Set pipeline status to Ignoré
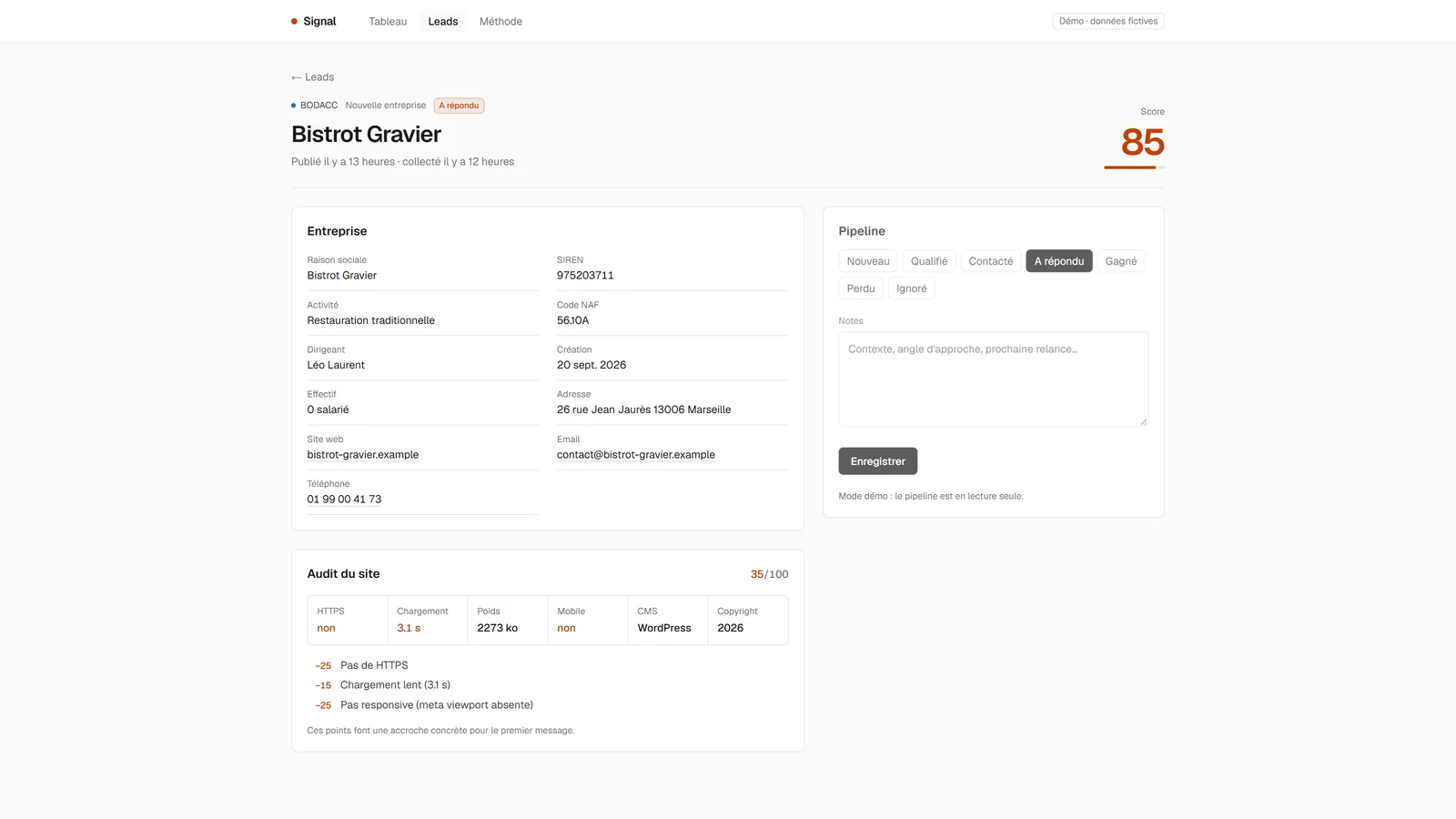Image resolution: width=1456 pixels, height=819 pixels. coord(912,288)
